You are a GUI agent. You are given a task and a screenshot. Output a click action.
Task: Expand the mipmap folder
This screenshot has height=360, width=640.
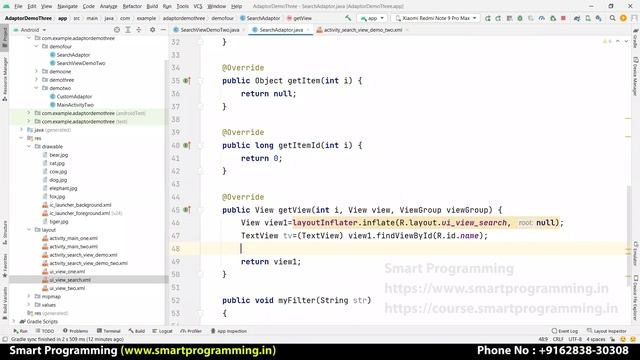coord(29,296)
